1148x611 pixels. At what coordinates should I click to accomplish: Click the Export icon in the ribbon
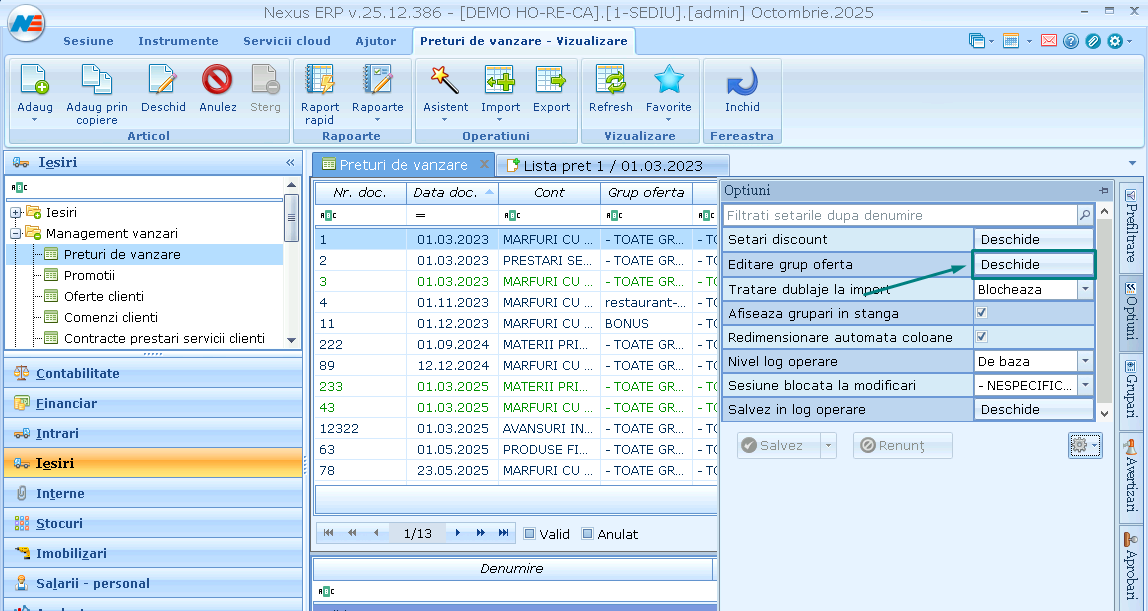(x=551, y=81)
